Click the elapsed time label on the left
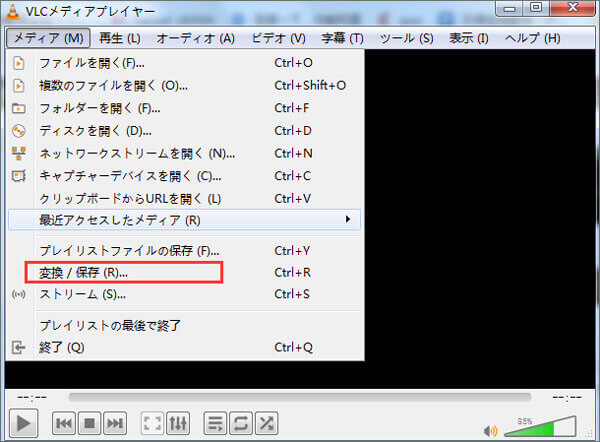The width and height of the screenshot is (600, 442). [32, 398]
